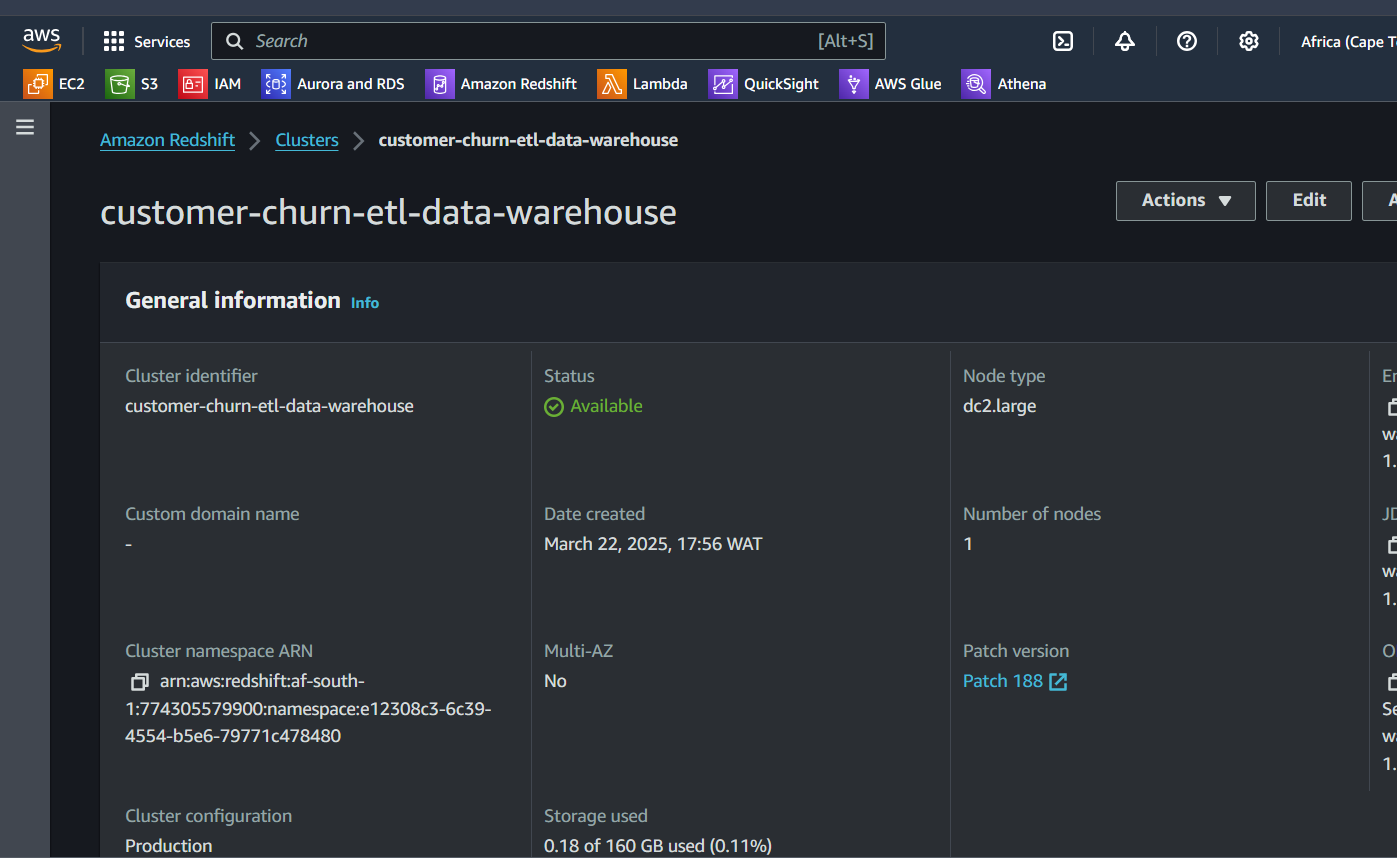Select the cluster identifier value under General information

[x=269, y=406]
